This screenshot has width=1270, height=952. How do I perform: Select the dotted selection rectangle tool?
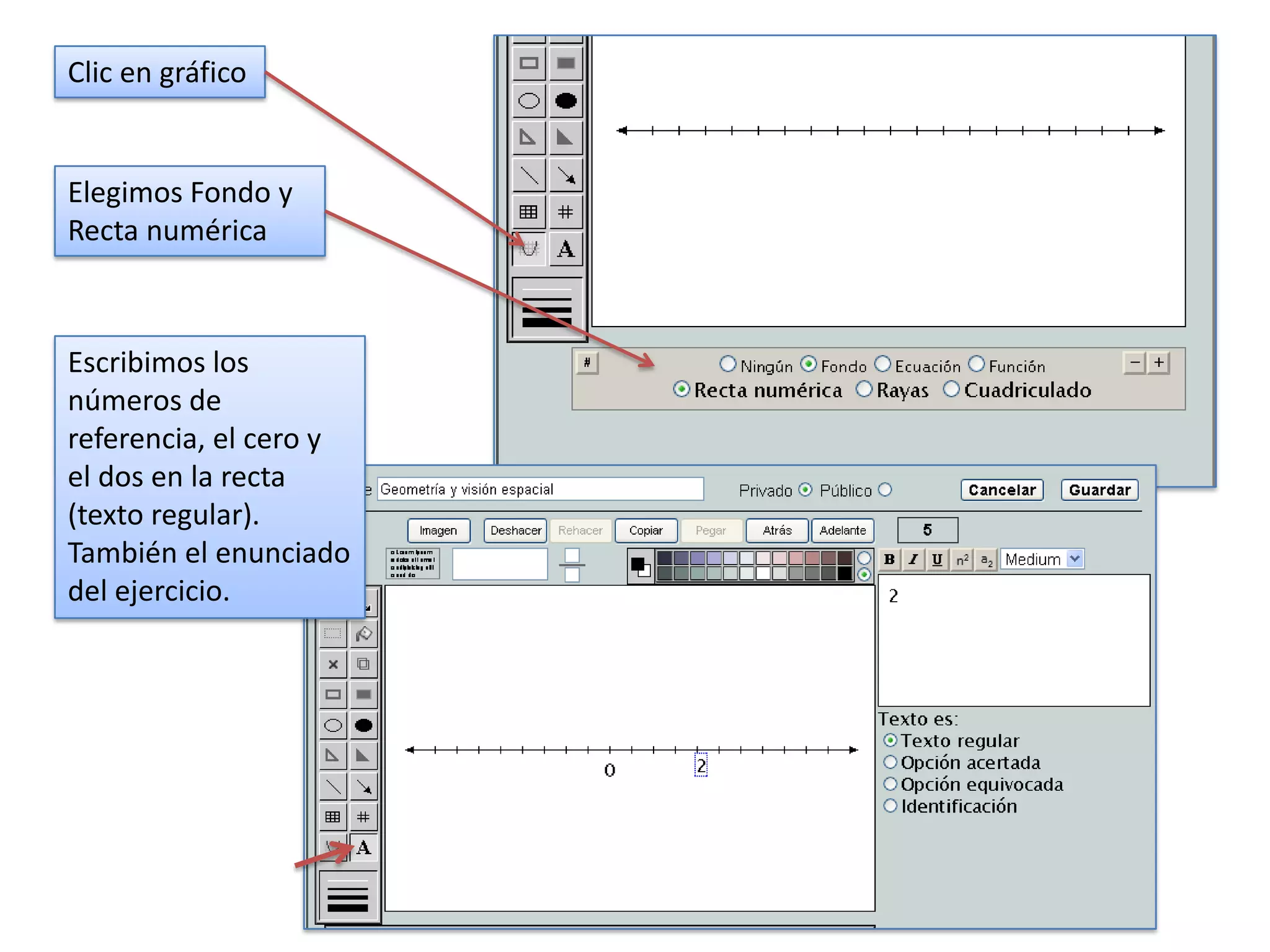pyautogui.click(x=333, y=633)
